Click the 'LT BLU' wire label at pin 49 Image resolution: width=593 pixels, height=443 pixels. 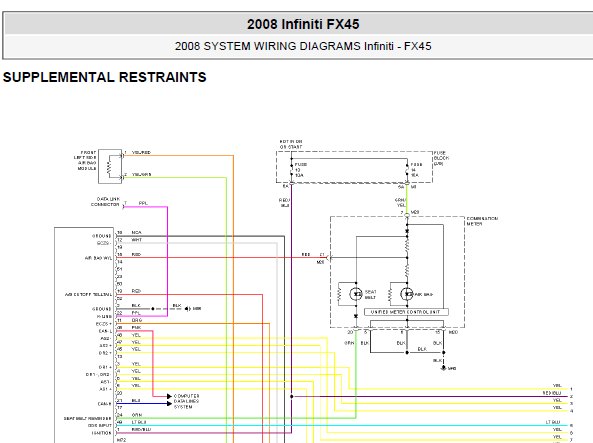[x=139, y=422]
